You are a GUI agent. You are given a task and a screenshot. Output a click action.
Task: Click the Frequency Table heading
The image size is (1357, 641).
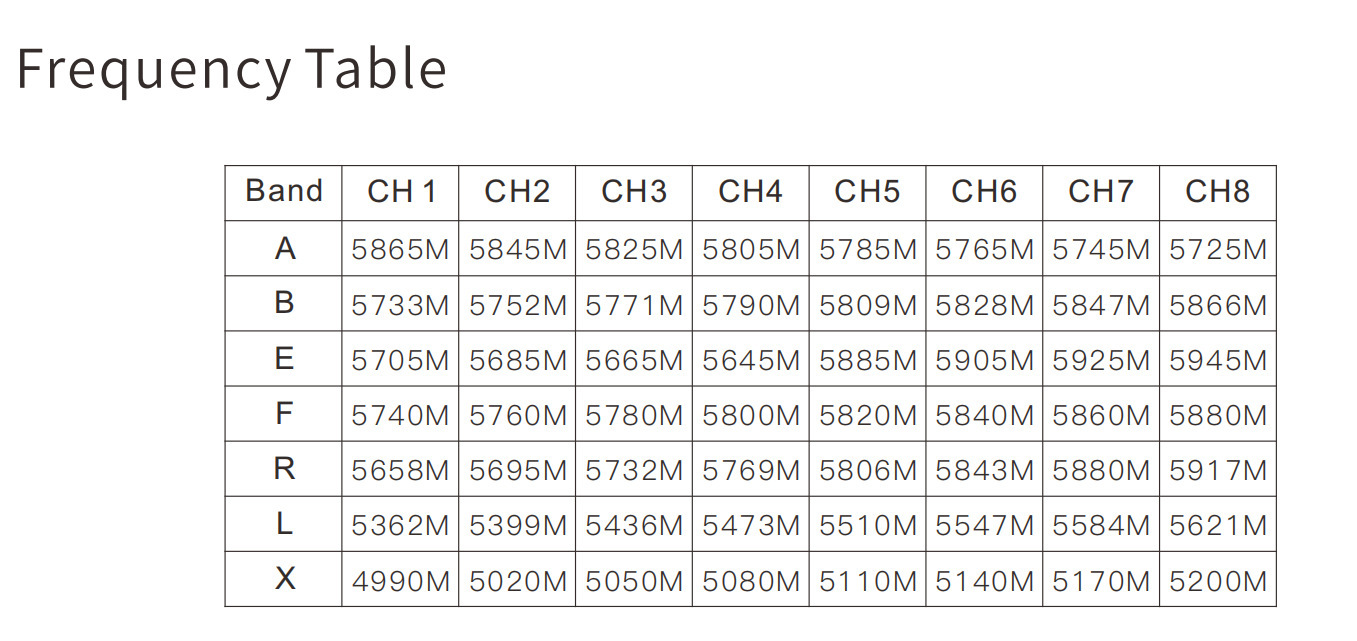pos(231,70)
